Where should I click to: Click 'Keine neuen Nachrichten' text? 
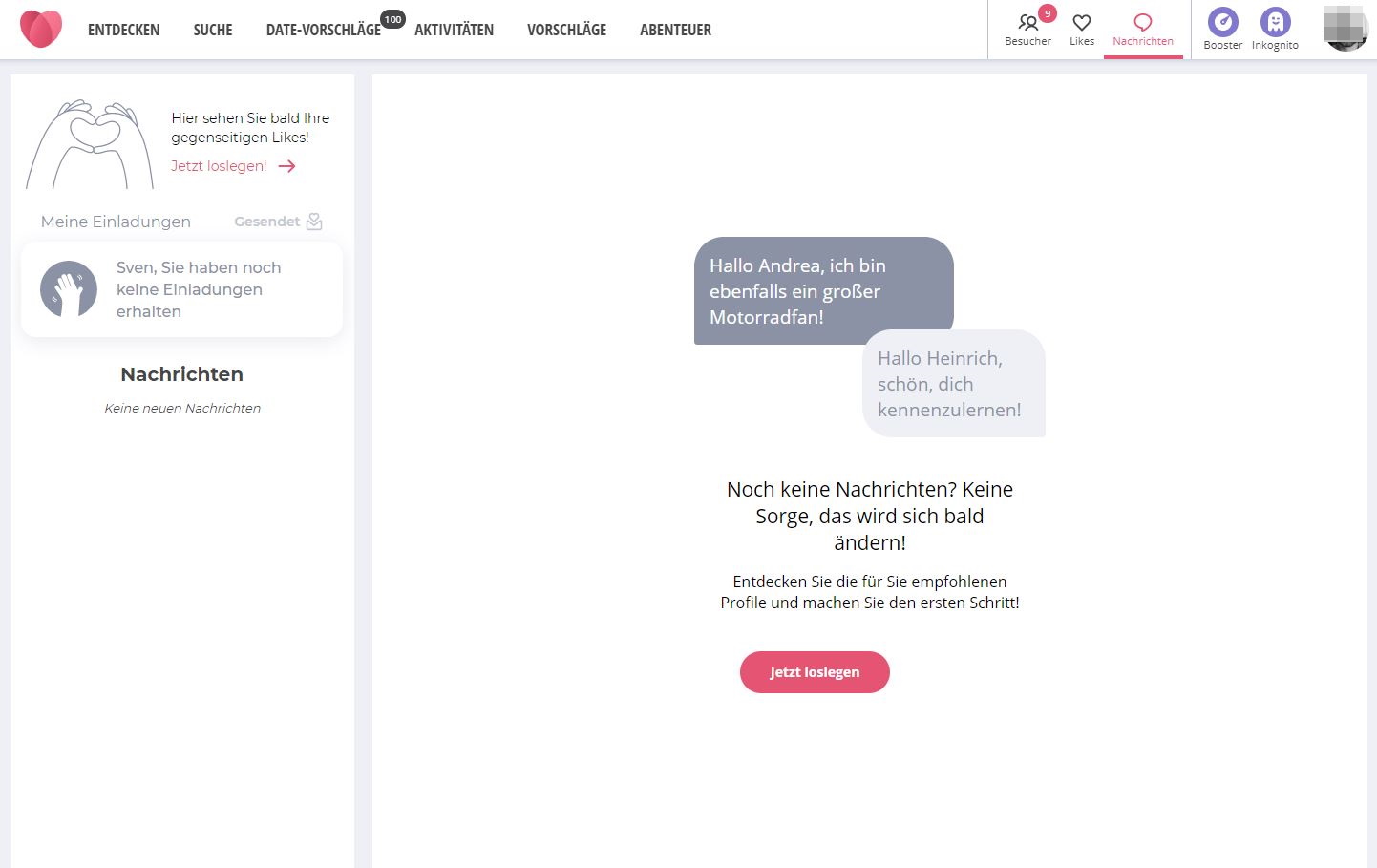(182, 408)
